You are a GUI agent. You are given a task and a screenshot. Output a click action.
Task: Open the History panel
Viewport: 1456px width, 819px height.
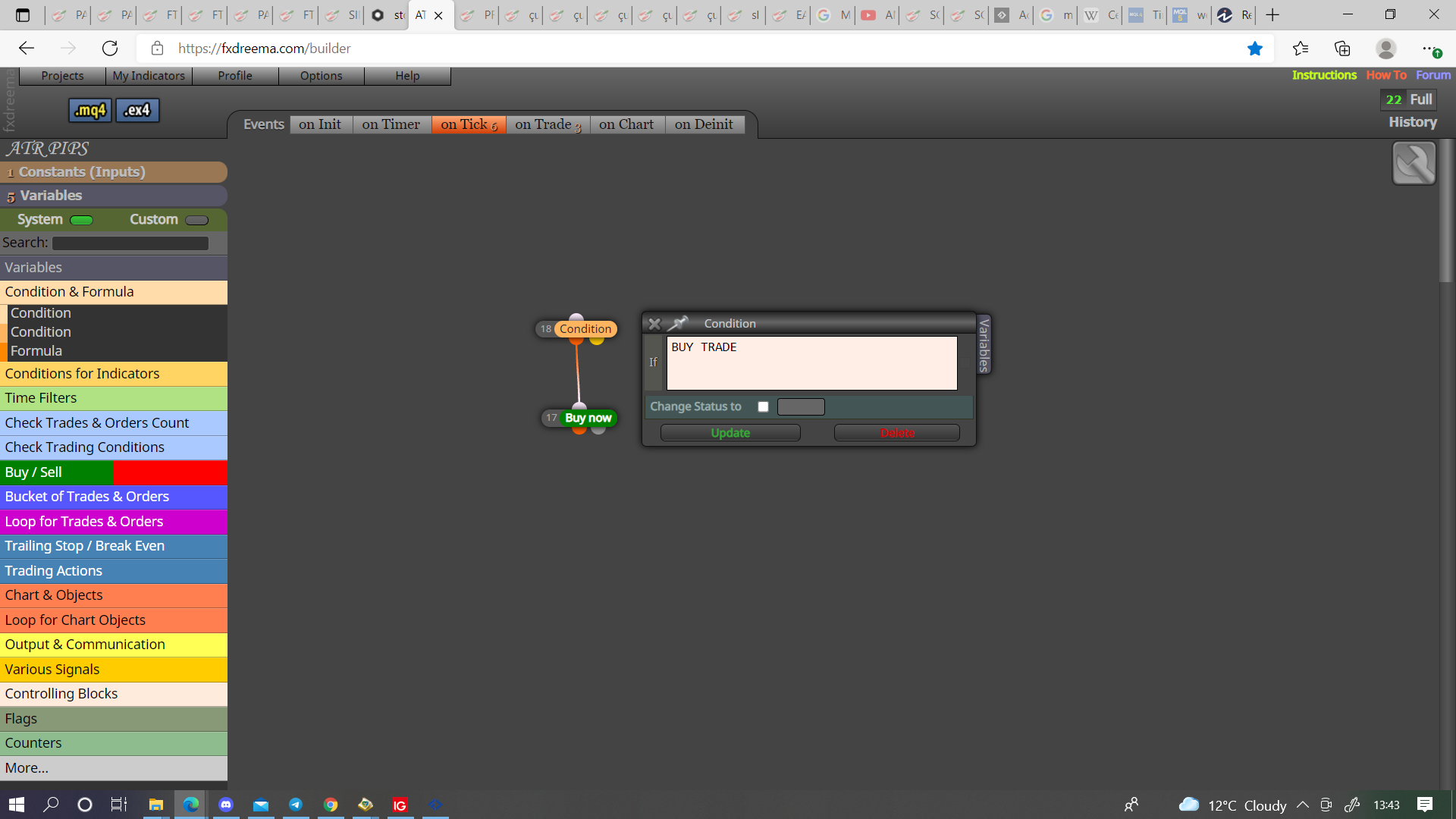pyautogui.click(x=1412, y=122)
